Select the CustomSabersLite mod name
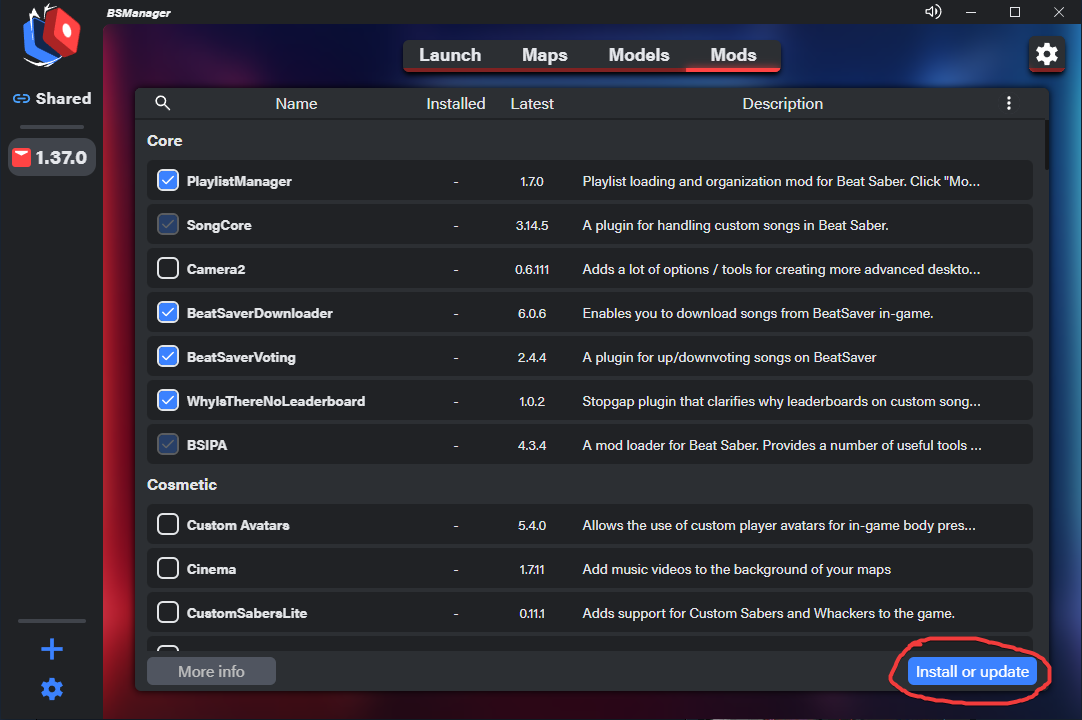This screenshot has width=1082, height=720. point(246,613)
